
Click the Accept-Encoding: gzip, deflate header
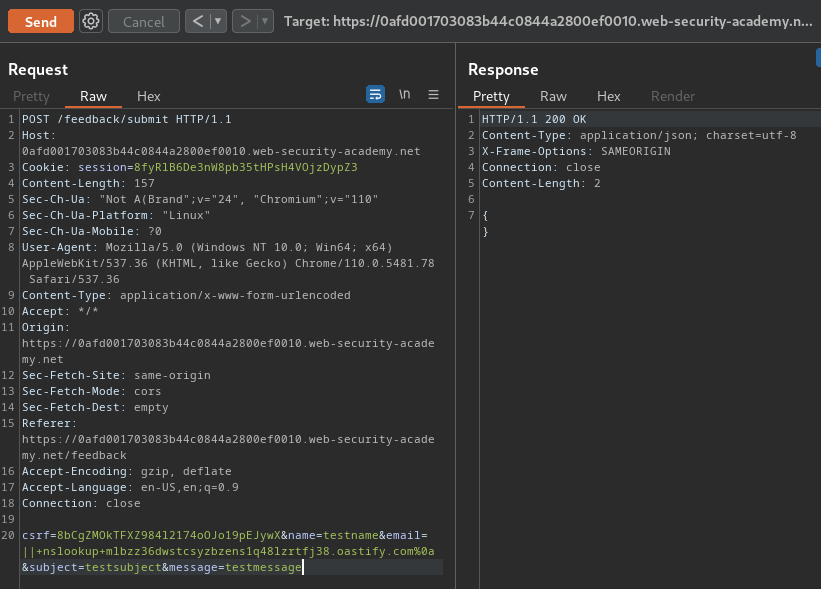[126, 471]
